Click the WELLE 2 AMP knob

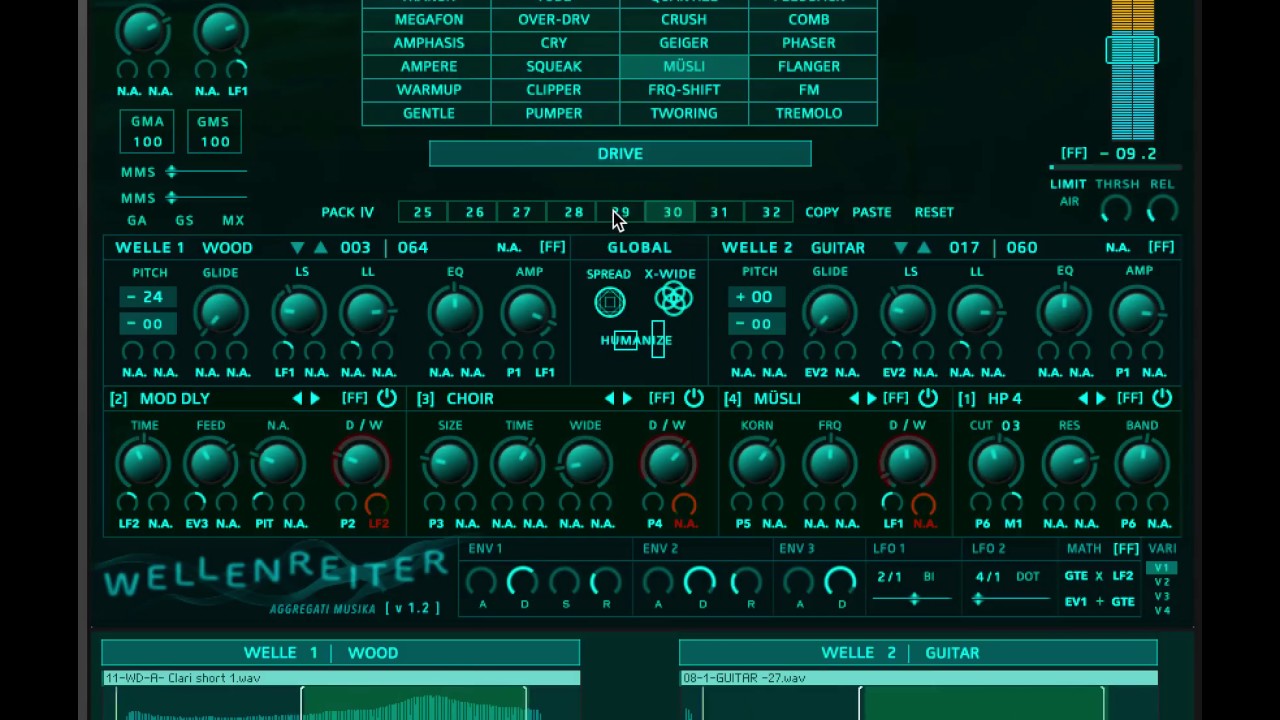point(1139,313)
